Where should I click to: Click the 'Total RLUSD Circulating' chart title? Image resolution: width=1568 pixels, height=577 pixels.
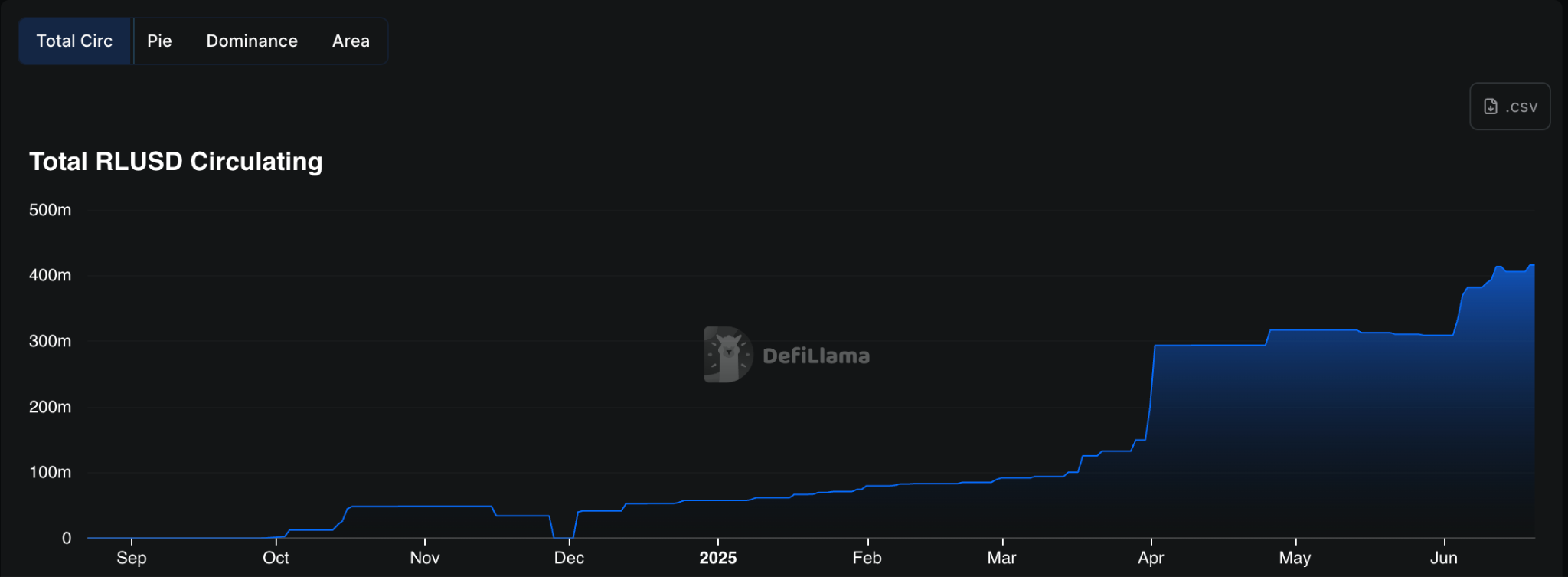(x=176, y=162)
